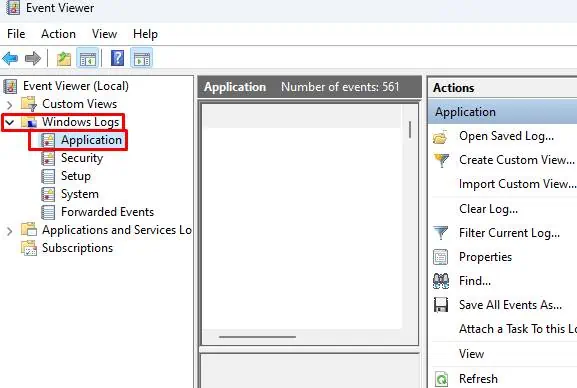This screenshot has height=388, width=577.
Task: Click the Application log icon in tree
Action: click(48, 140)
